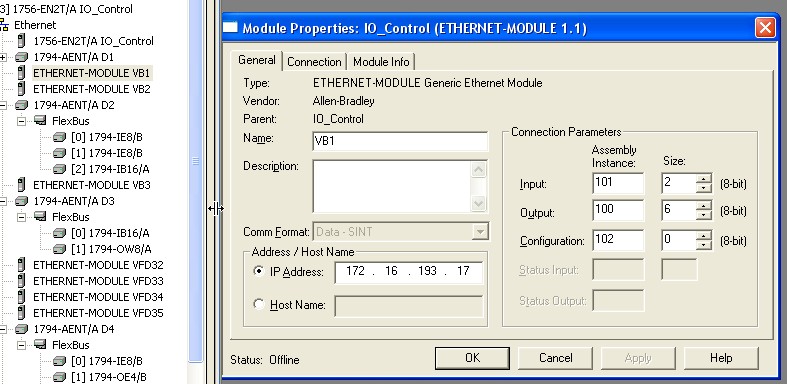Click the [1] 1794-OE4/B module icon
This screenshot has height=384, width=787.
[x=59, y=377]
